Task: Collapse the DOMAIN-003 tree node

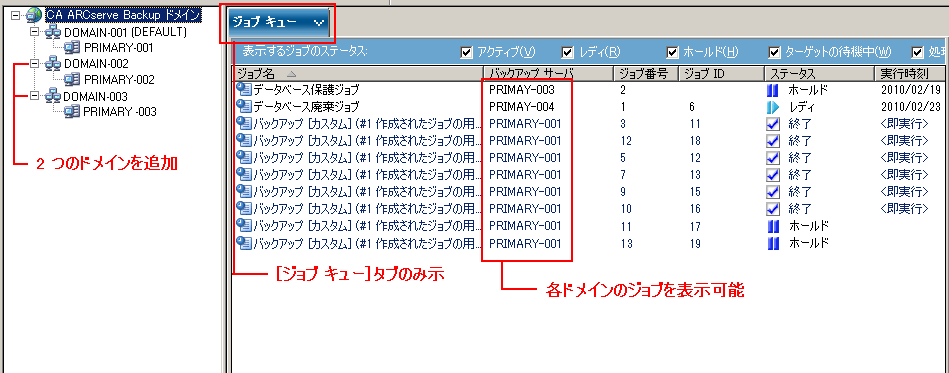Action: tap(34, 95)
